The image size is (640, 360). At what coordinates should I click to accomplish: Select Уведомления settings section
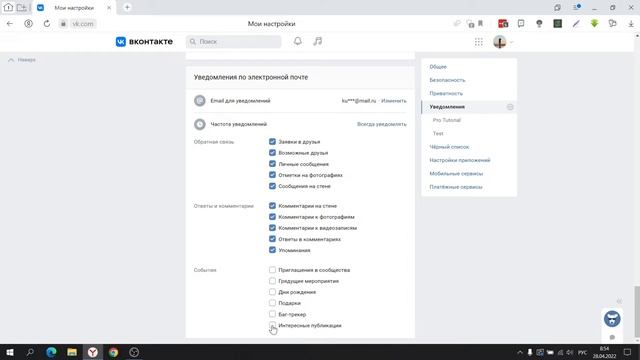[x=447, y=107]
